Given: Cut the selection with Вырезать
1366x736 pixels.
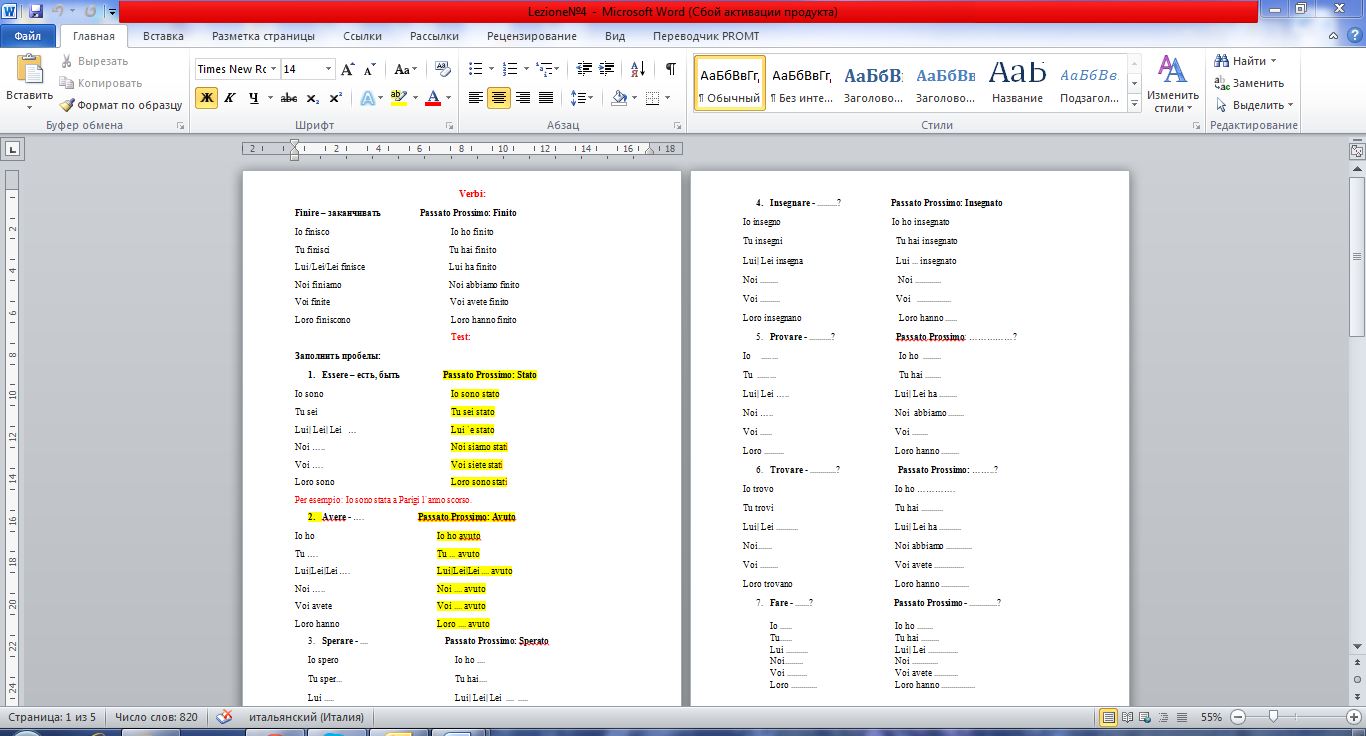Looking at the screenshot, I should tap(94, 61).
